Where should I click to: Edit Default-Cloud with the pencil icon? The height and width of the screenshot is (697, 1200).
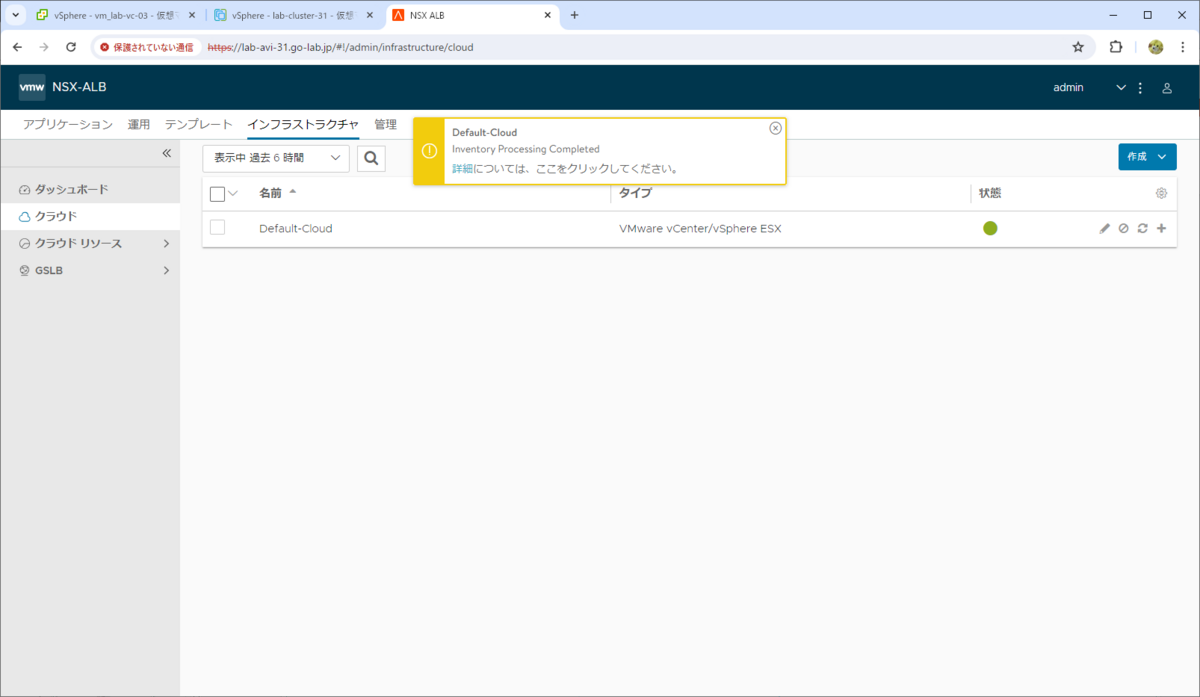pyautogui.click(x=1105, y=228)
